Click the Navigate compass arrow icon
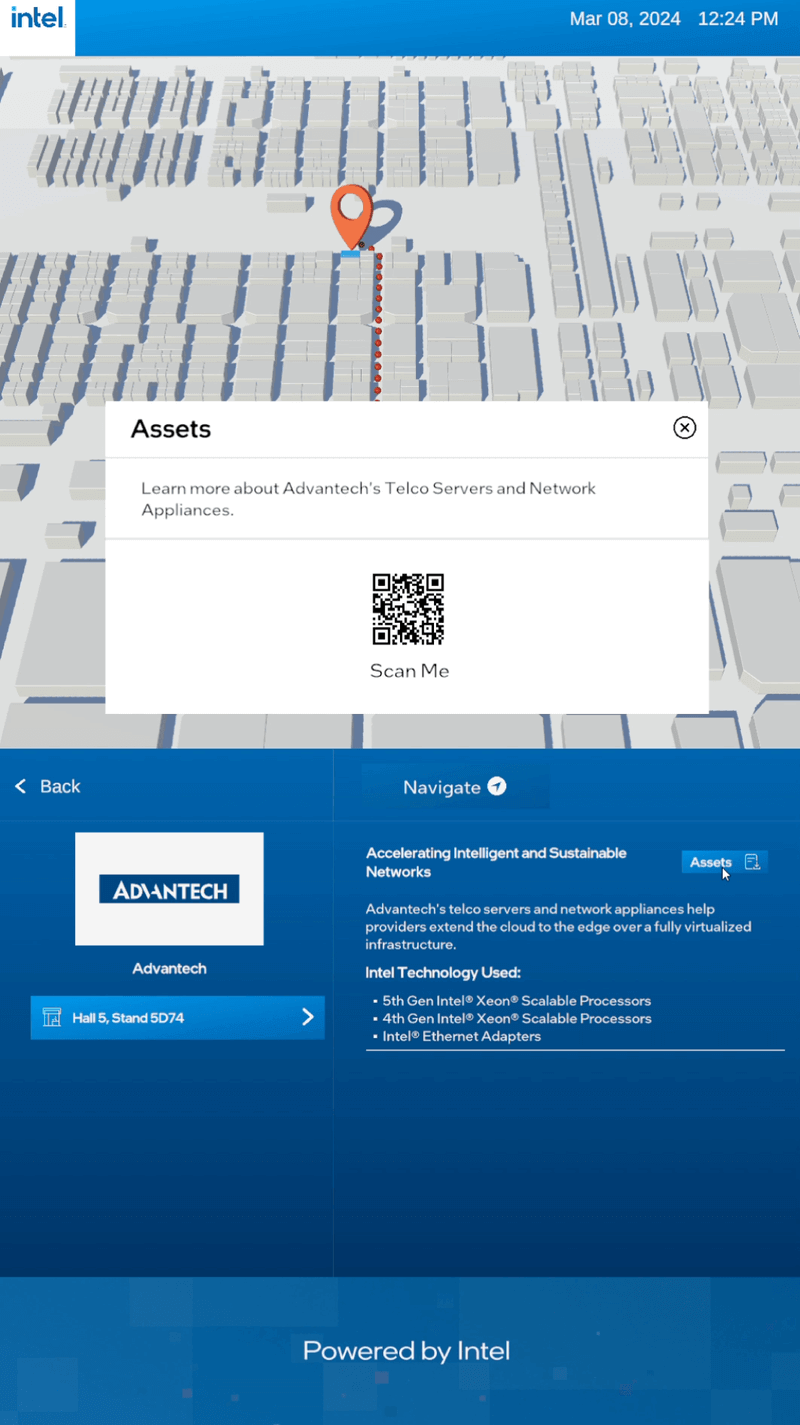The image size is (800, 1425). 497,787
